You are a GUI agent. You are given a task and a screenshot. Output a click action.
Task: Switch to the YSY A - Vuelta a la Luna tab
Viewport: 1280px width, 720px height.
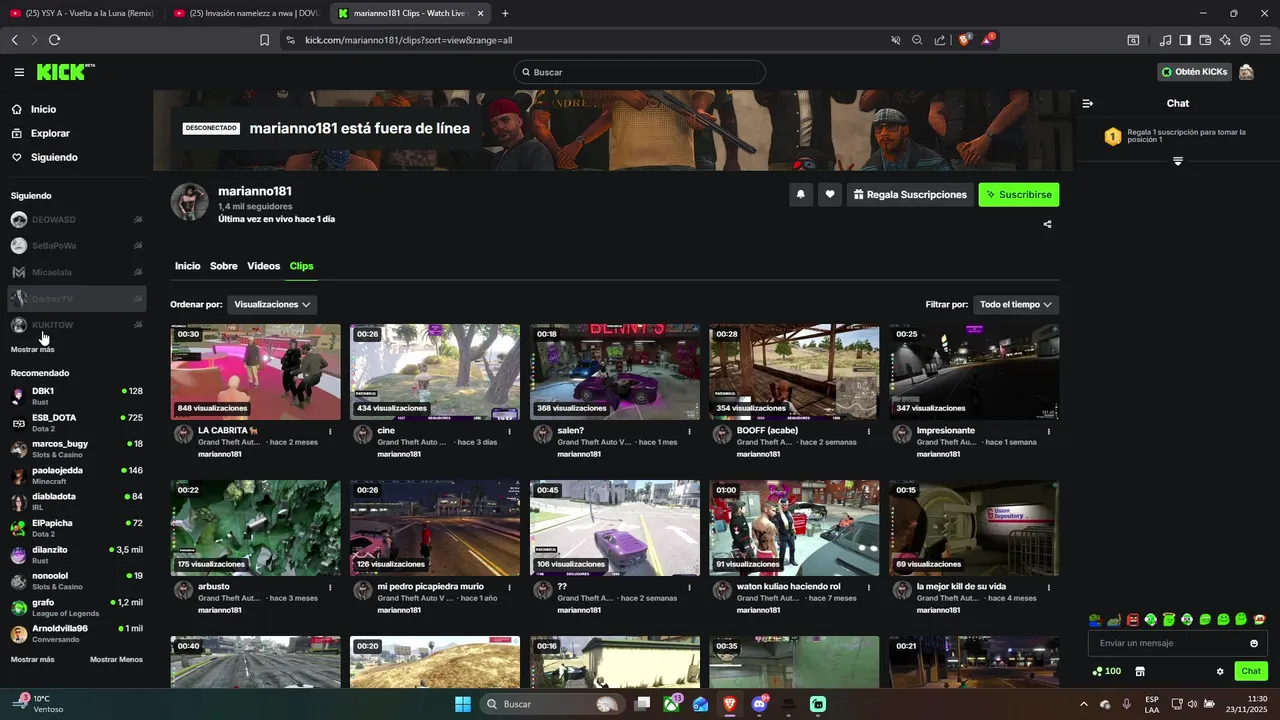coord(83,13)
